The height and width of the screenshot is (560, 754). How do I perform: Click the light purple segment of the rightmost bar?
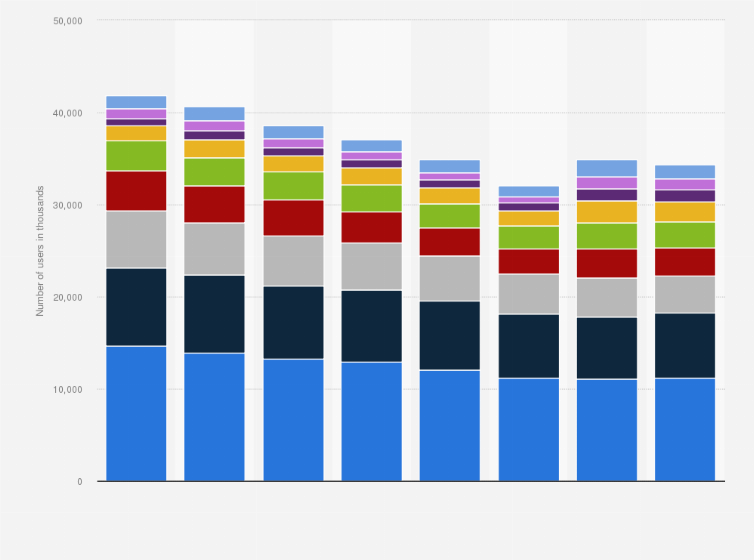(685, 185)
